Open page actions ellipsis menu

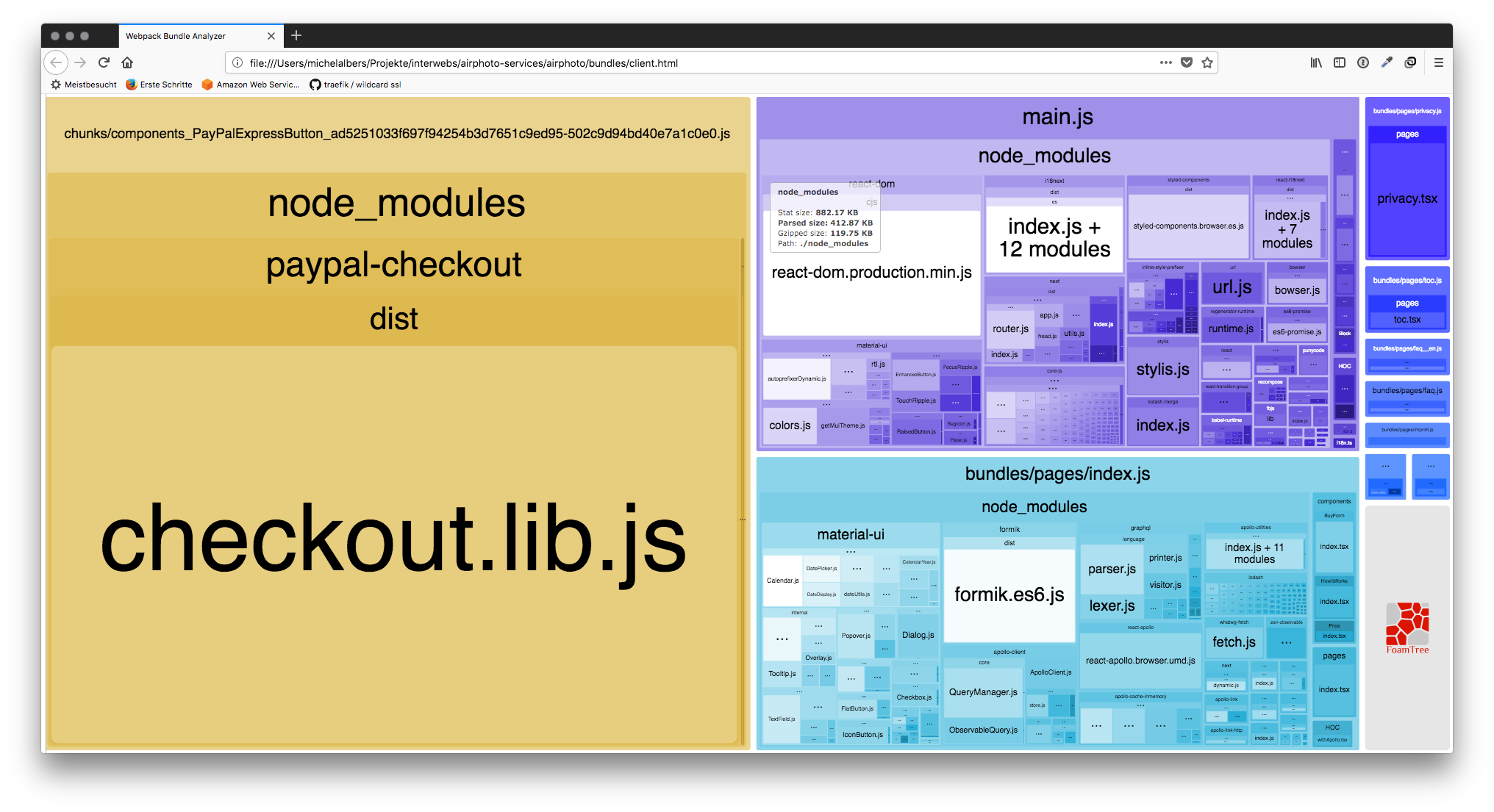coord(1165,62)
